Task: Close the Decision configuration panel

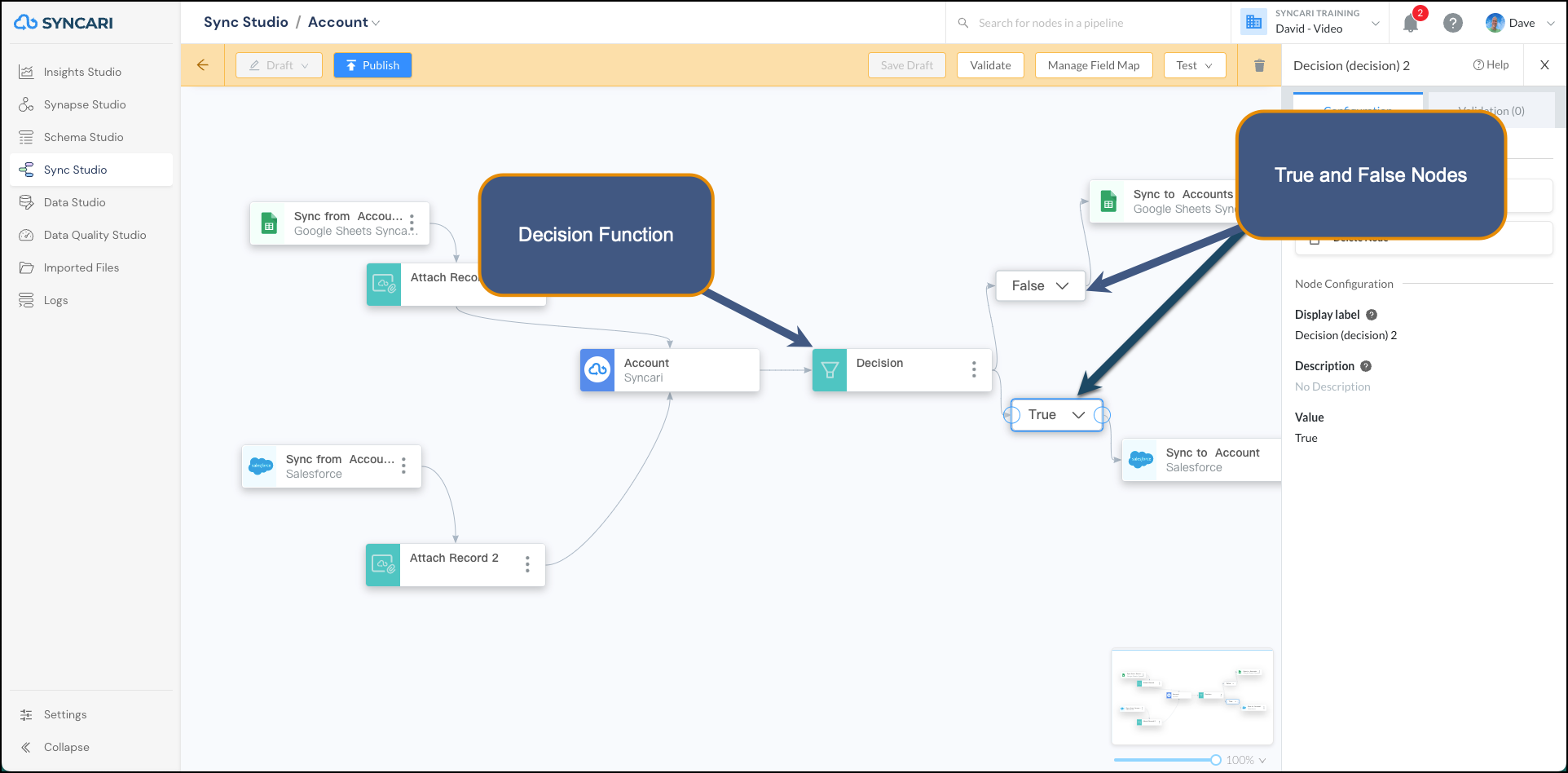Action: pyautogui.click(x=1544, y=65)
